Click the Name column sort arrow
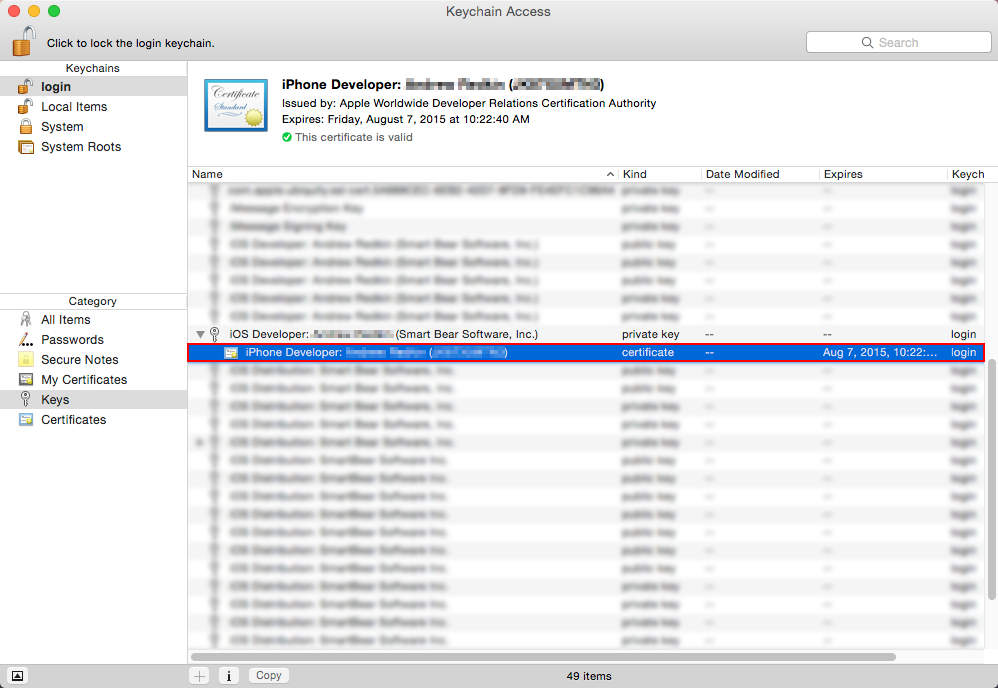 pyautogui.click(x=610, y=174)
